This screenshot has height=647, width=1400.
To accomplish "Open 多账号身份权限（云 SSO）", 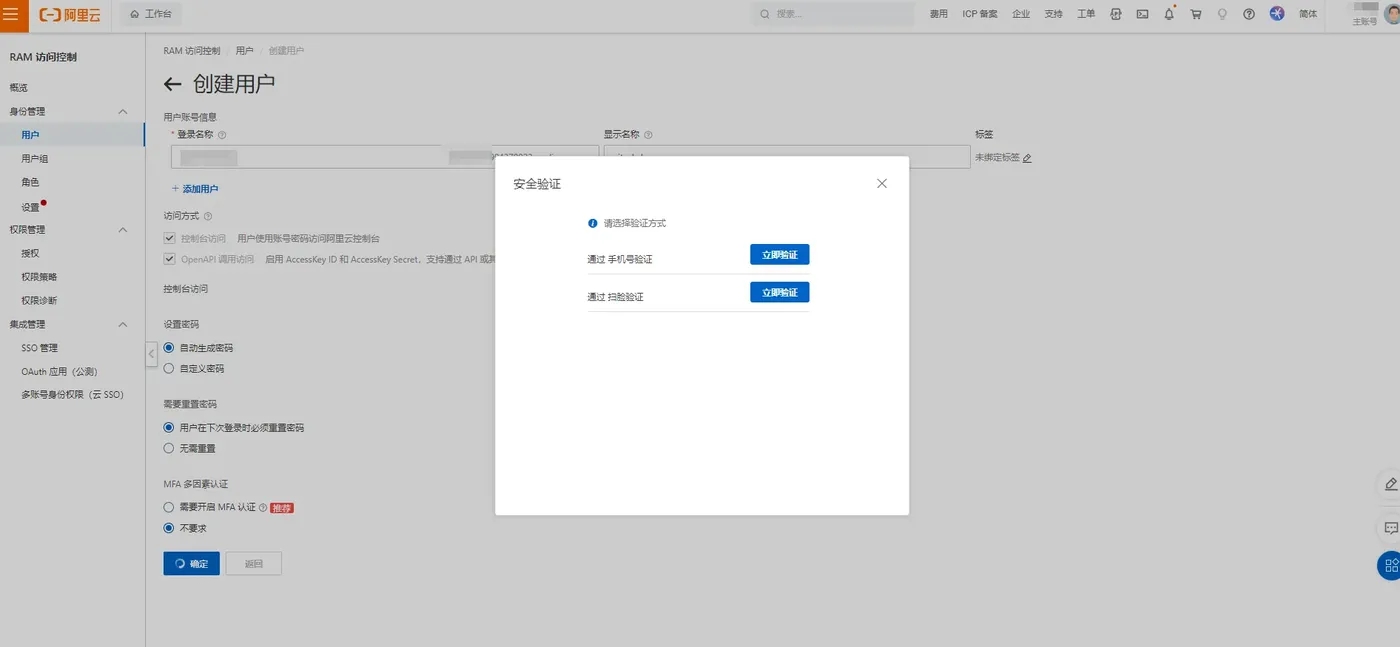I will click(x=72, y=395).
